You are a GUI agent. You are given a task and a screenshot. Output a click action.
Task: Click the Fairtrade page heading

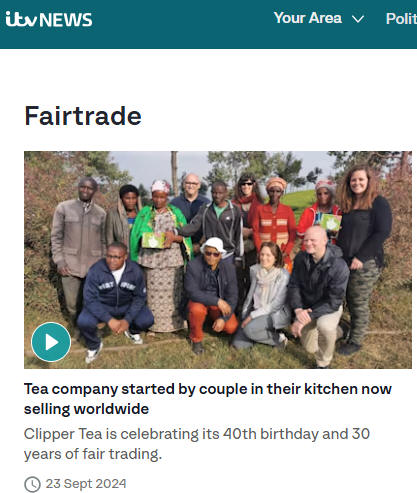(83, 116)
